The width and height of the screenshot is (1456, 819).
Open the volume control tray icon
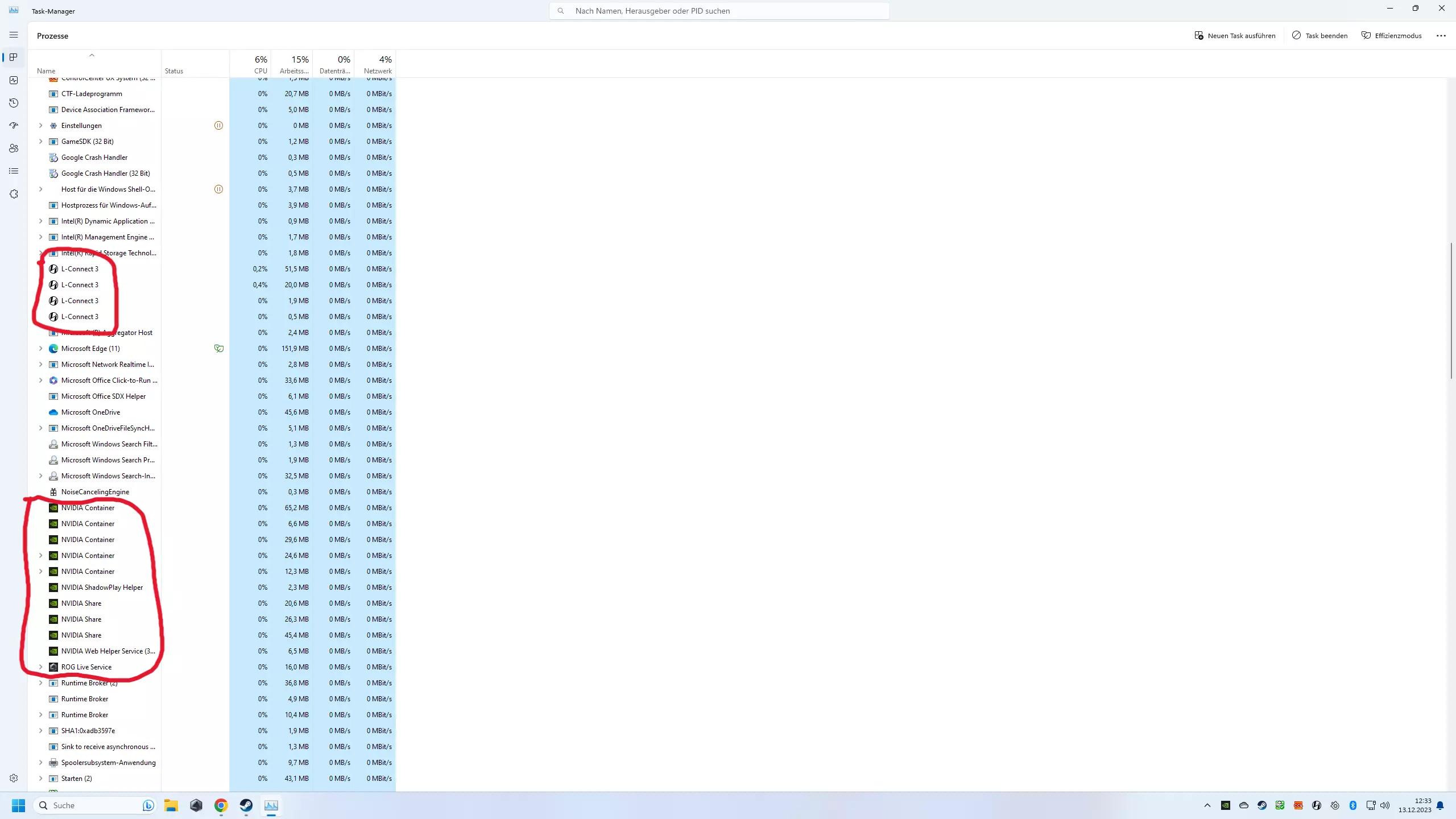tap(1385, 805)
